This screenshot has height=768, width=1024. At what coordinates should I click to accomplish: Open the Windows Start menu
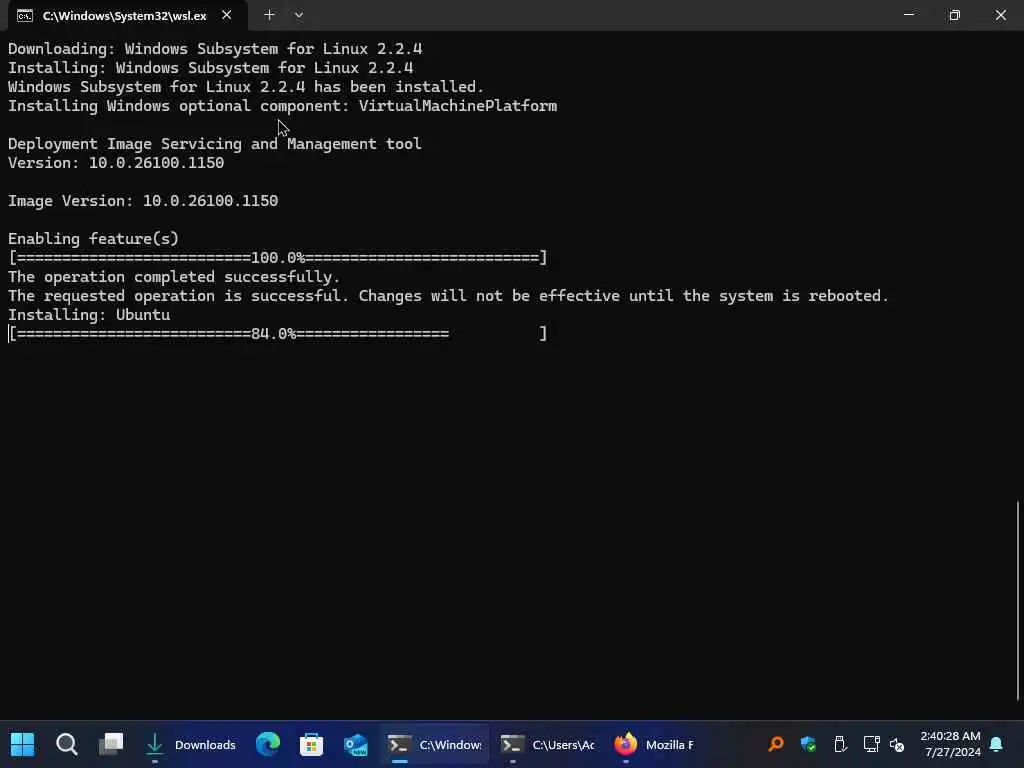[x=22, y=744]
